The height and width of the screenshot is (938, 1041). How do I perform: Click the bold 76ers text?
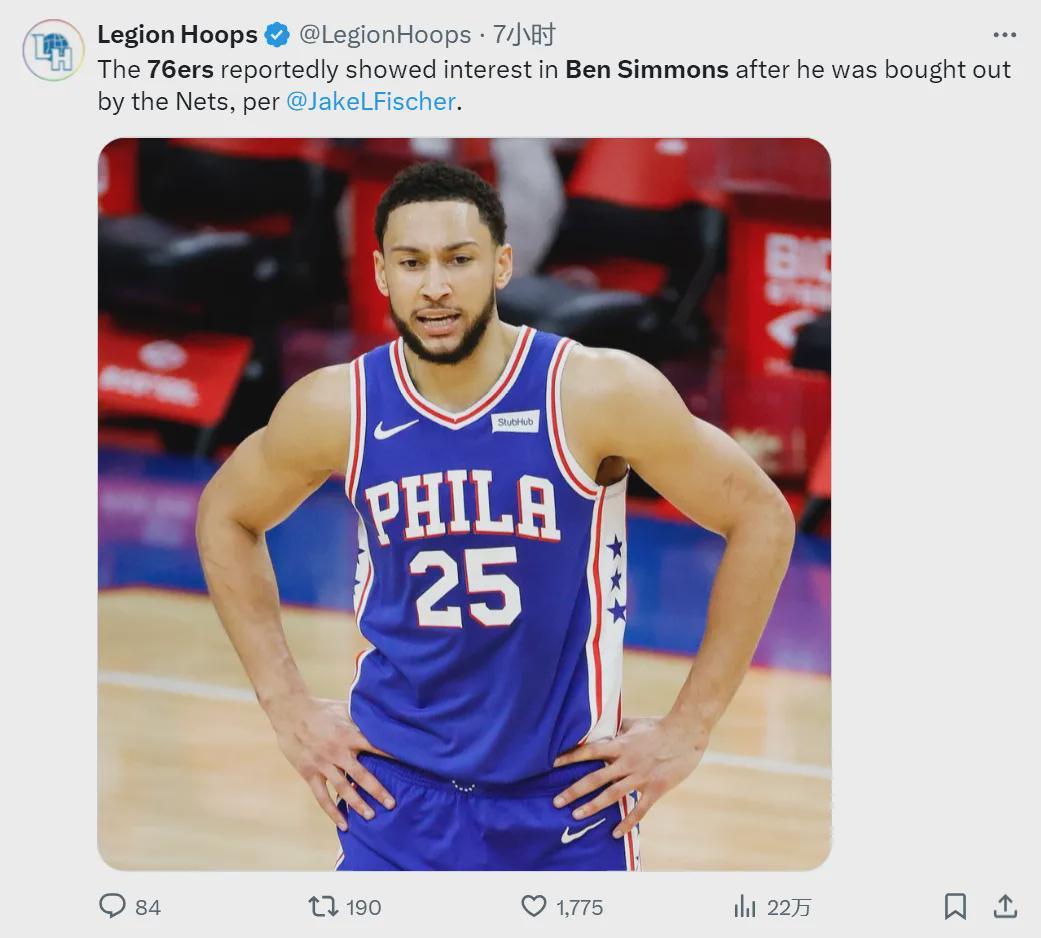click(181, 69)
